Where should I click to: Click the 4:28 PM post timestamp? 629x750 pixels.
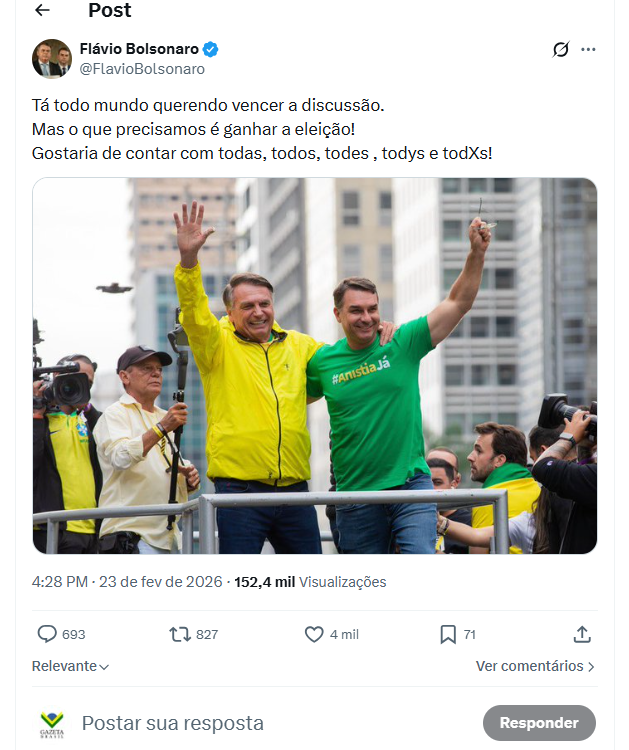click(x=60, y=582)
